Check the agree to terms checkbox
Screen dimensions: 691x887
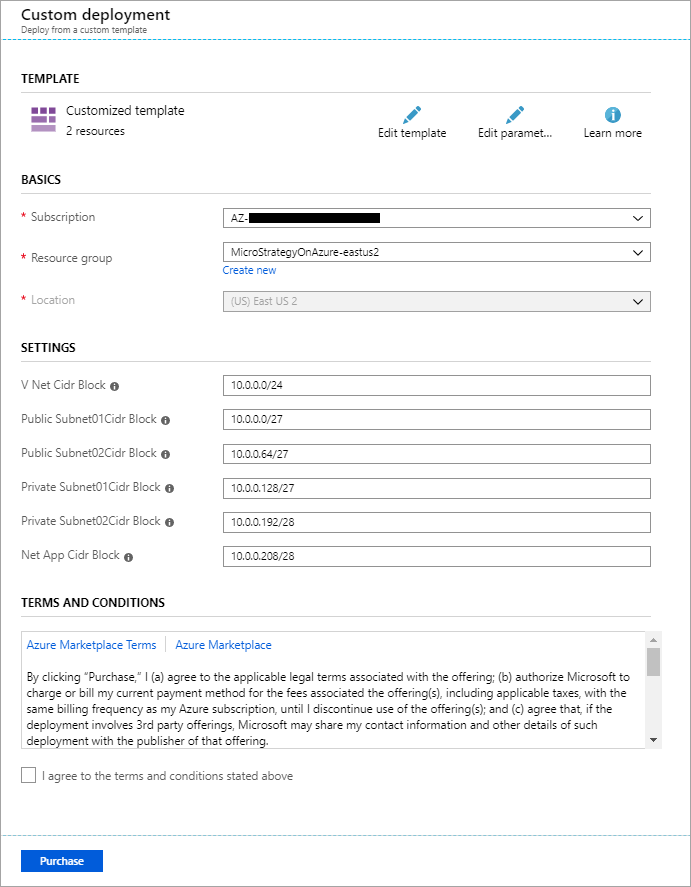(x=29, y=776)
